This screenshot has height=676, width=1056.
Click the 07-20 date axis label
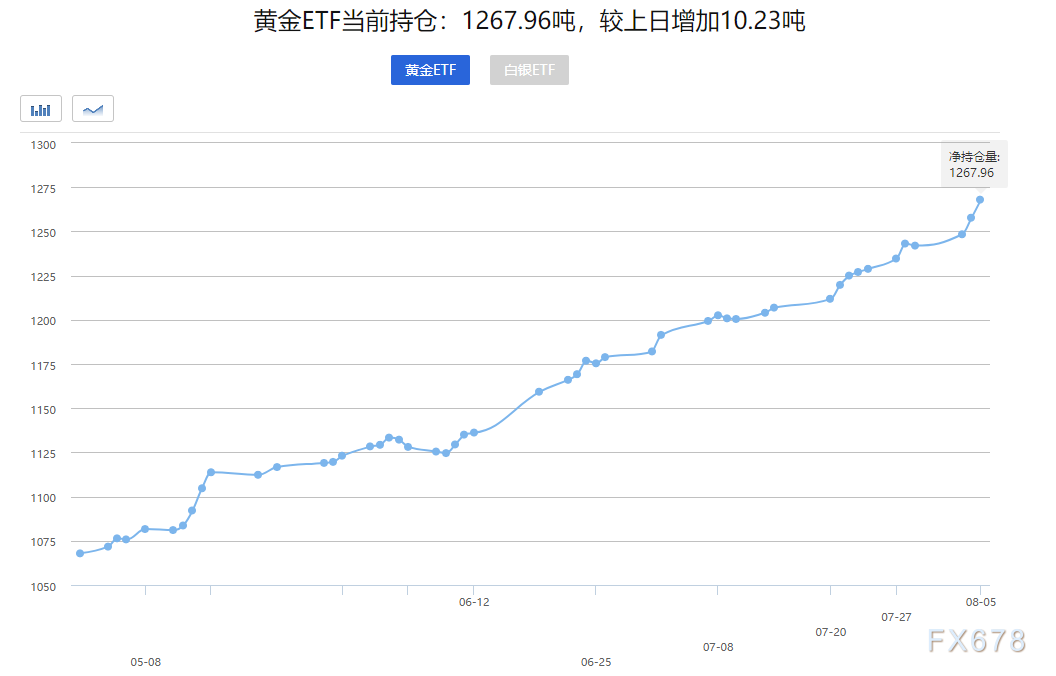click(831, 632)
